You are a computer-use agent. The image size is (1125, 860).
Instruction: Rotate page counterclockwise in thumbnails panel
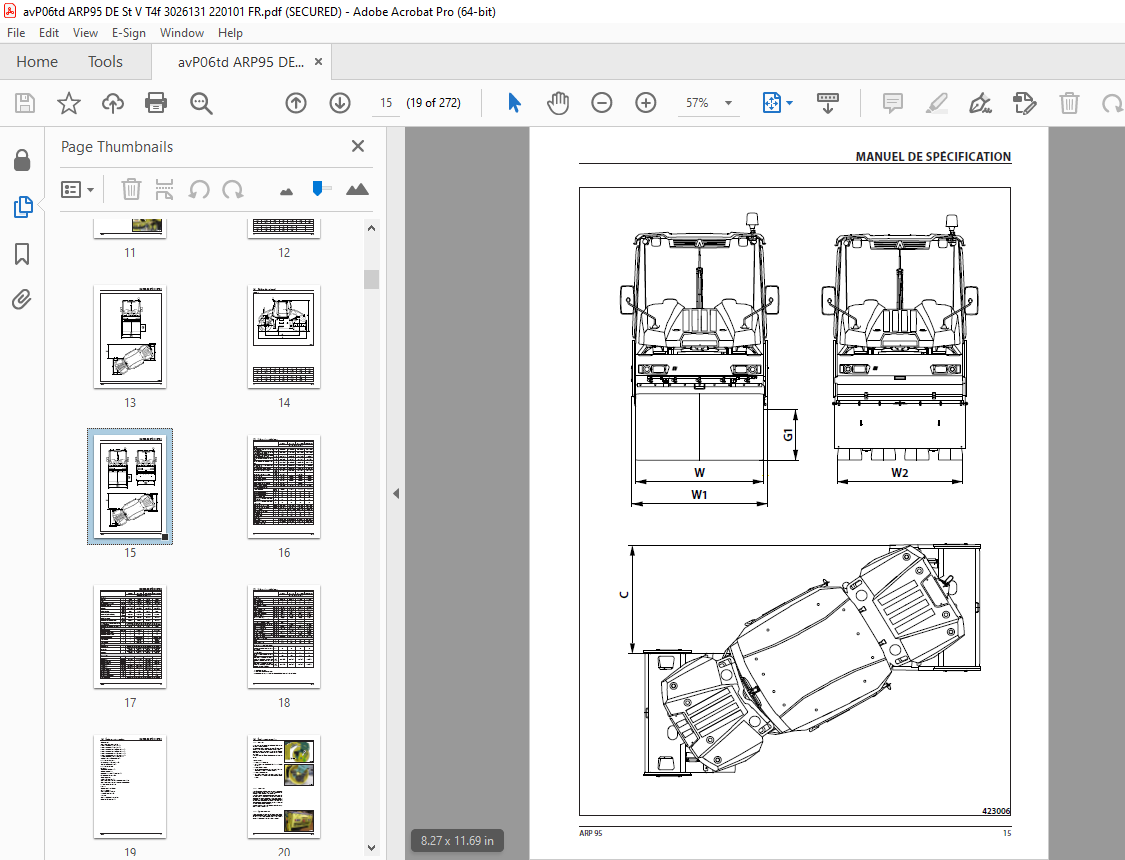(199, 189)
